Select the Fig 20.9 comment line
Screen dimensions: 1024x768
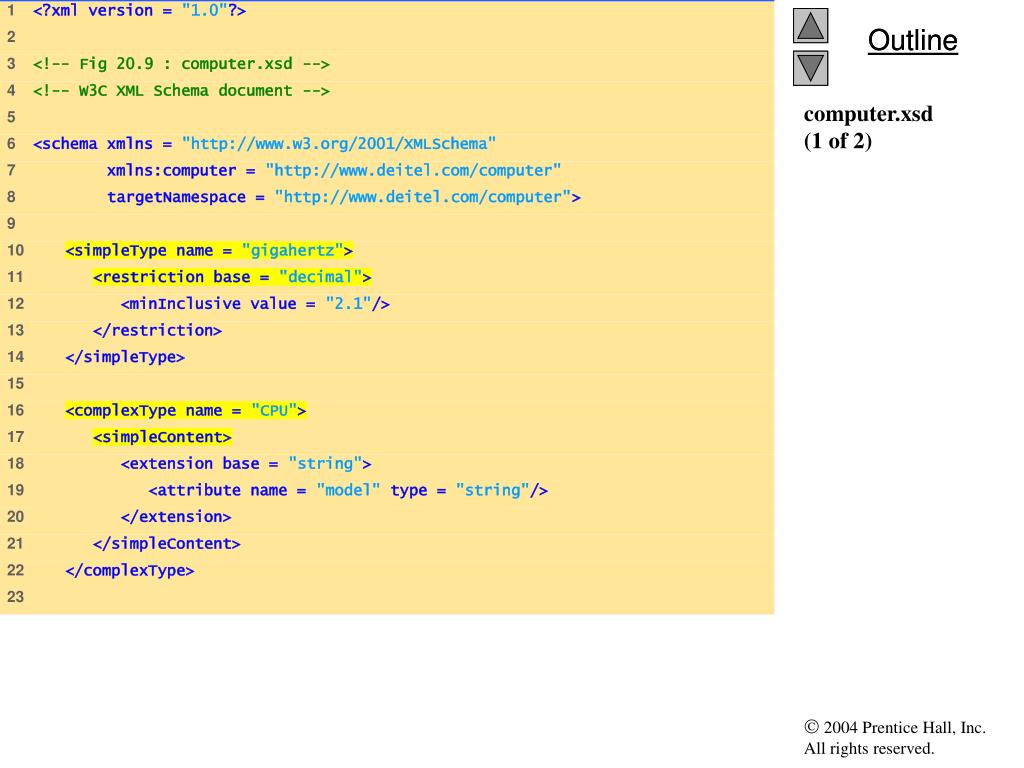click(x=181, y=64)
